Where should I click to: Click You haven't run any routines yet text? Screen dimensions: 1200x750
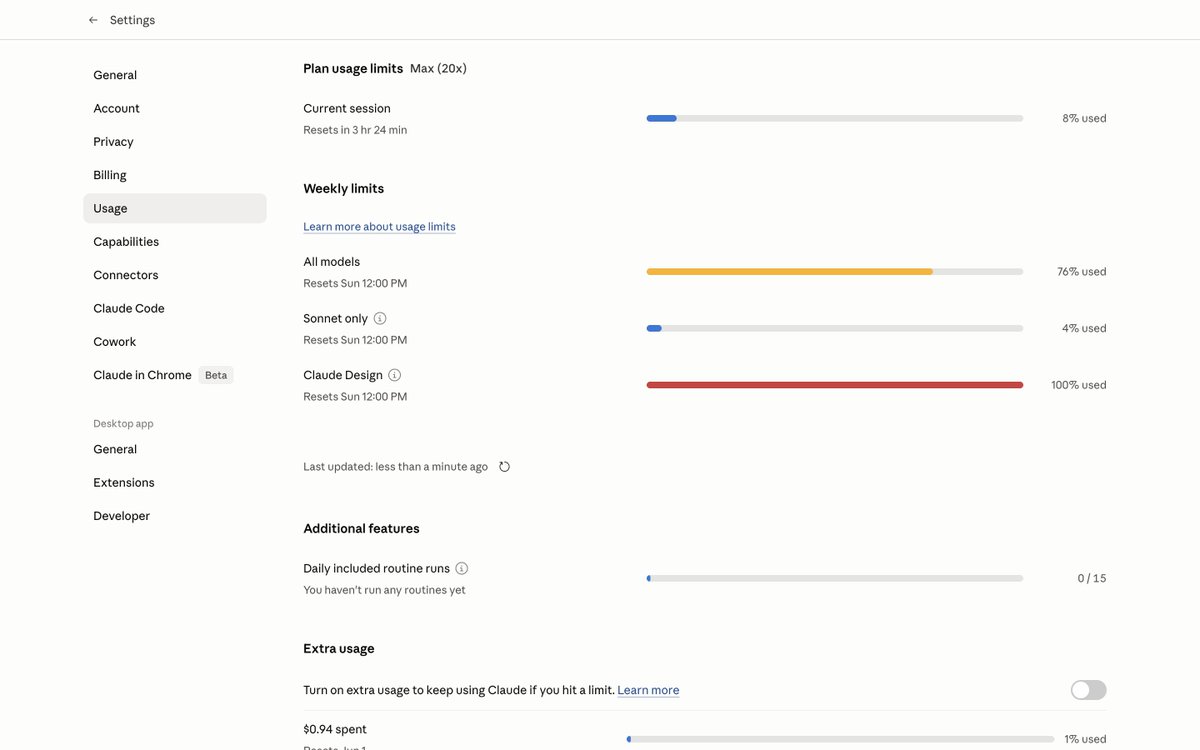tap(384, 590)
